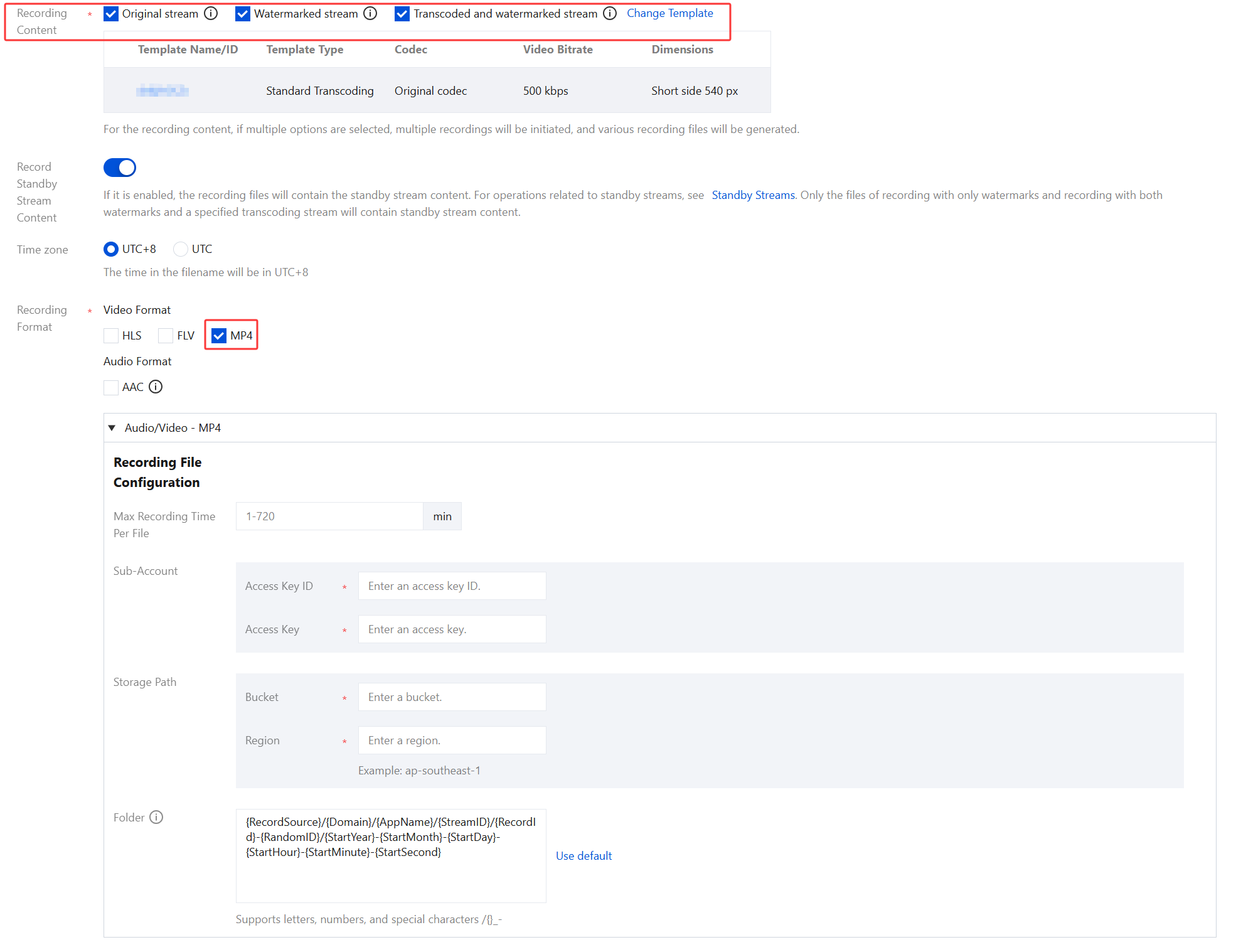
Task: Enable the AAC audio format checkbox
Action: (111, 387)
